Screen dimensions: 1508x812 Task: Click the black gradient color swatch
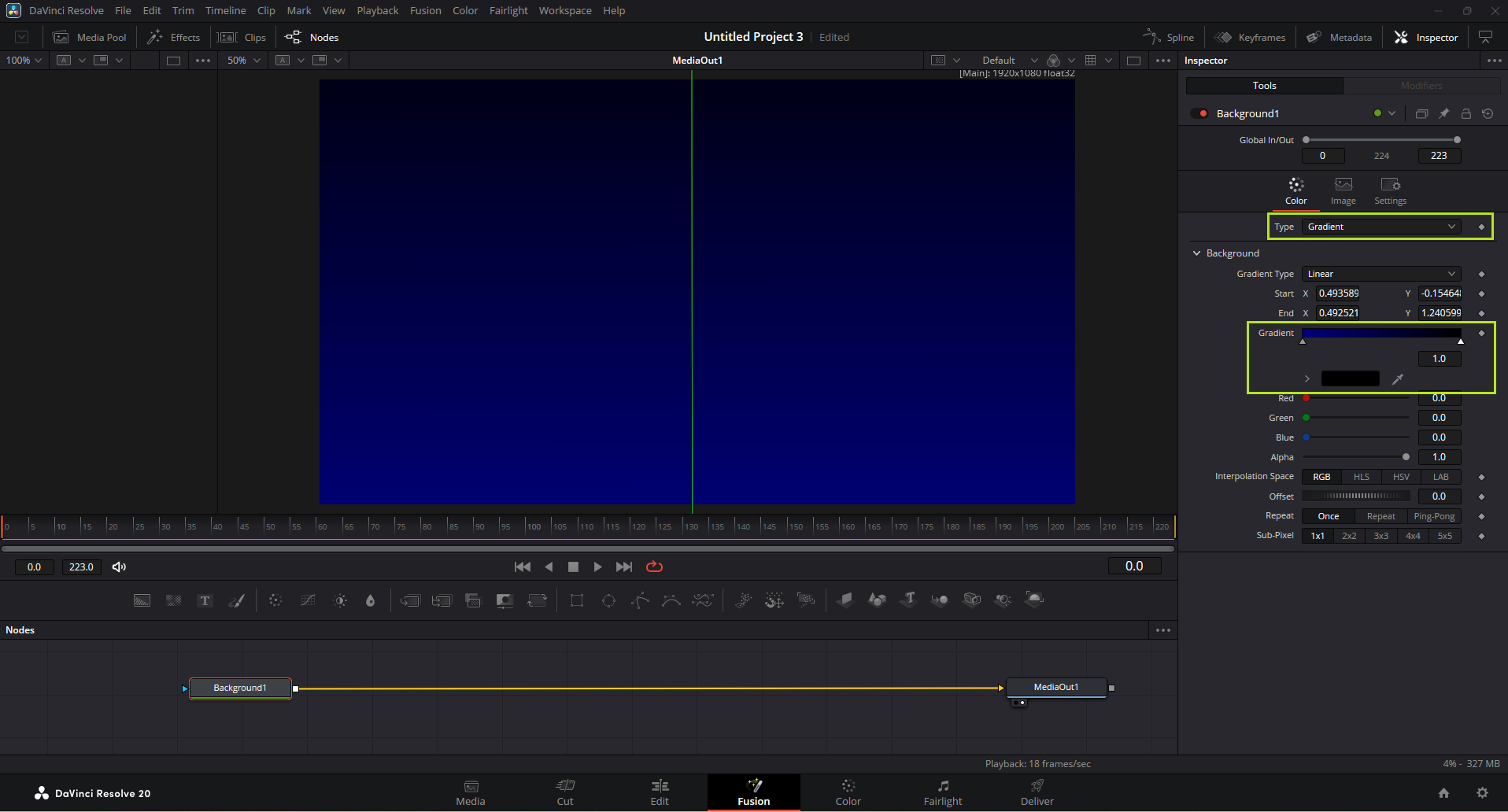[x=1350, y=379]
